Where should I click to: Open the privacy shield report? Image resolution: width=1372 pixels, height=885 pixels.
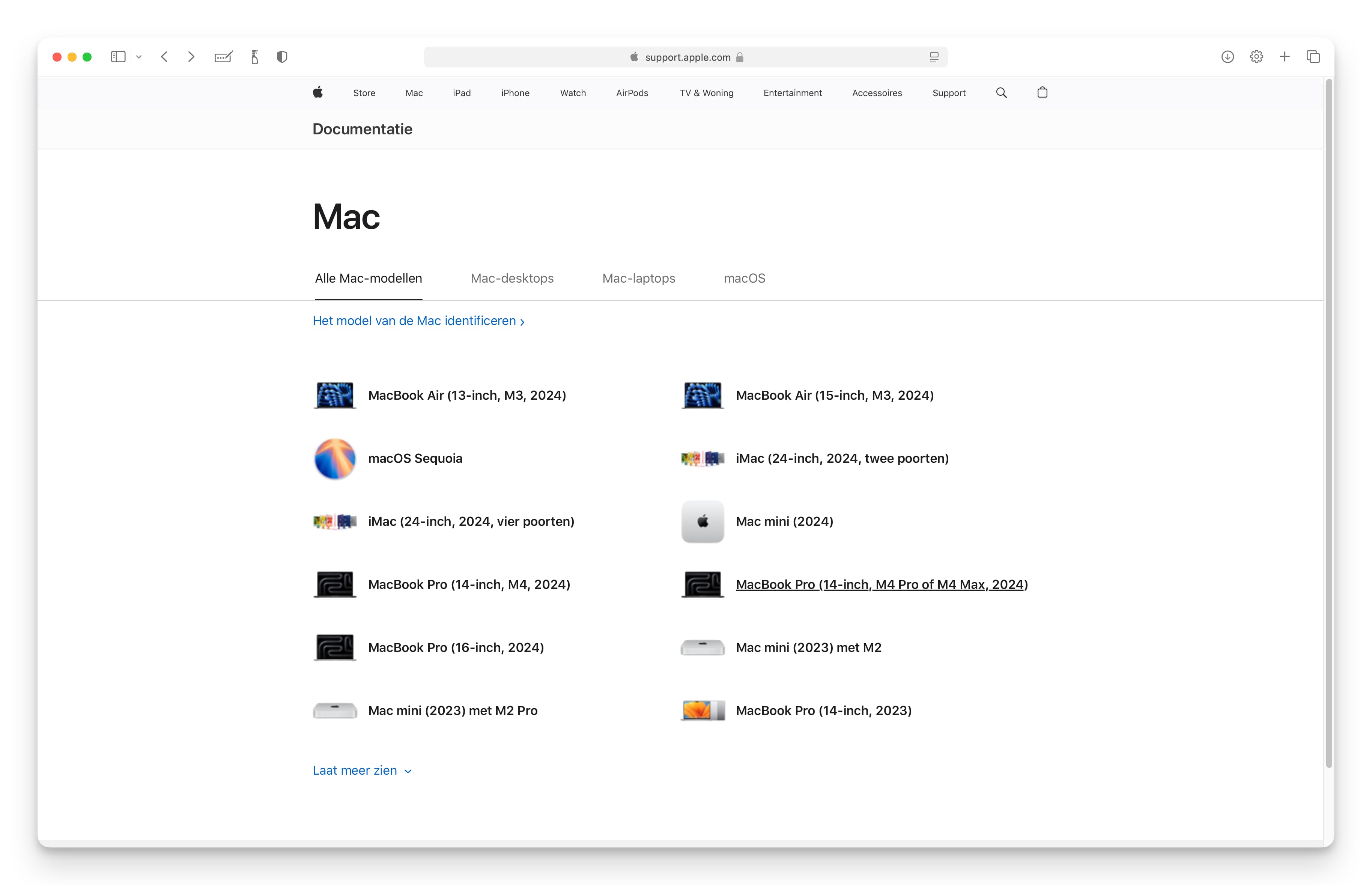tap(282, 57)
